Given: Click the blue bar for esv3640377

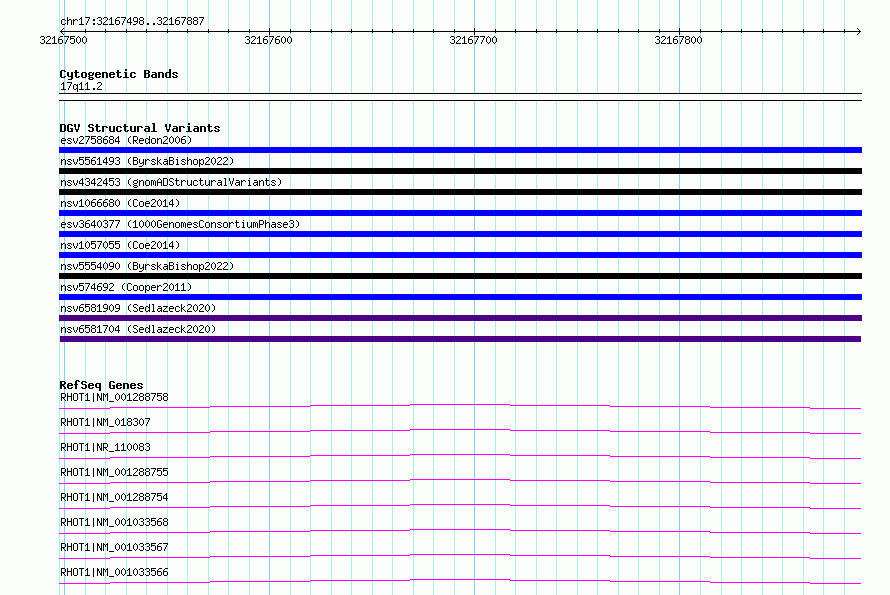Looking at the screenshot, I should [460, 234].
